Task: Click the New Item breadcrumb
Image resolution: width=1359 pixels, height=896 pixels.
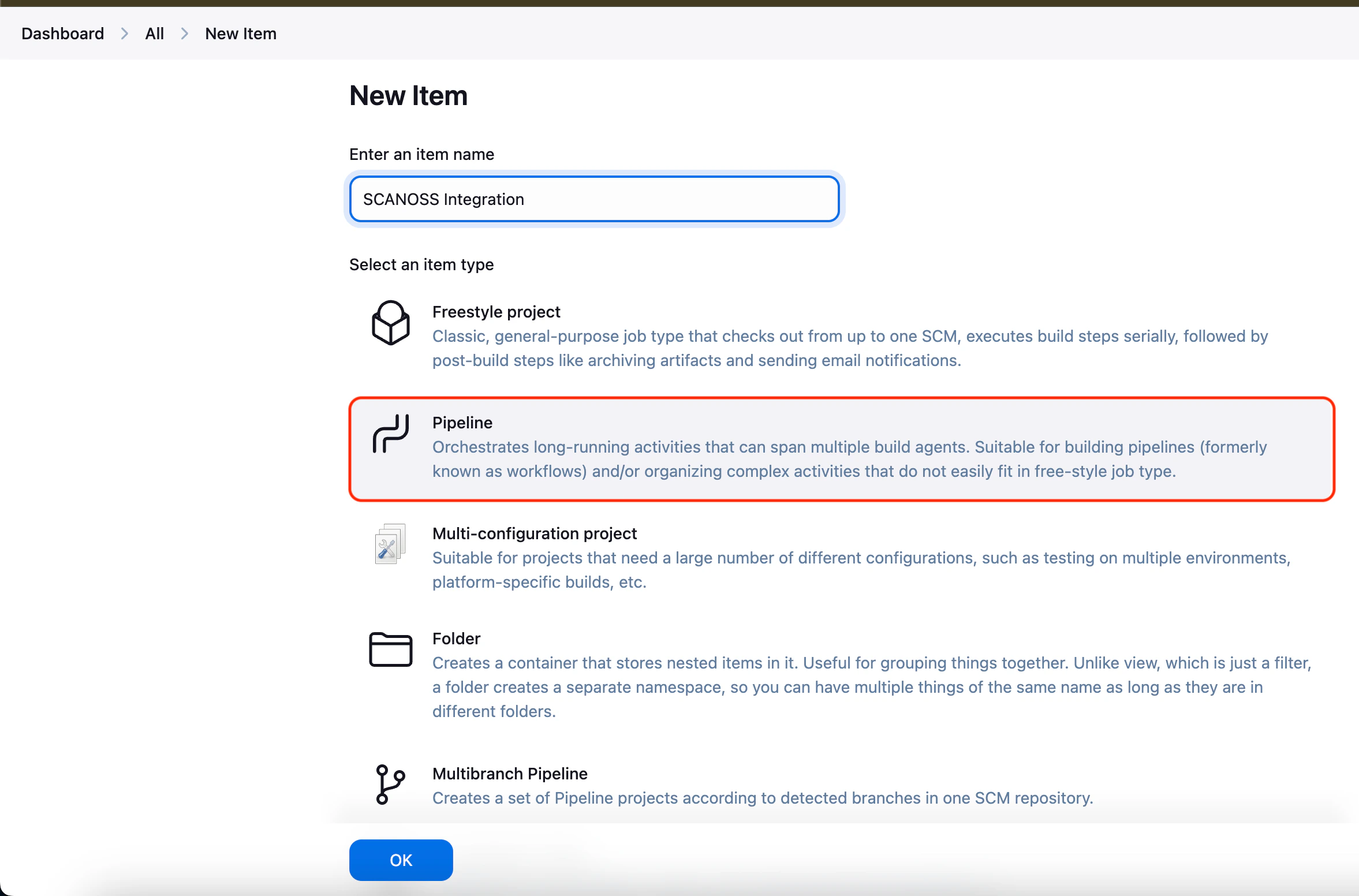Action: click(x=241, y=33)
